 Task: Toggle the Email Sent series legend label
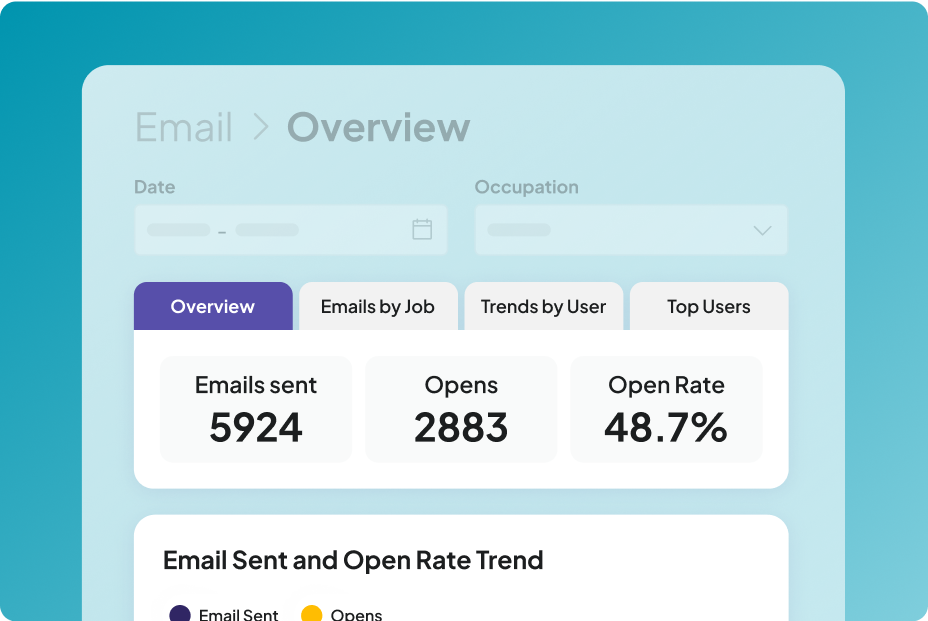click(x=238, y=614)
